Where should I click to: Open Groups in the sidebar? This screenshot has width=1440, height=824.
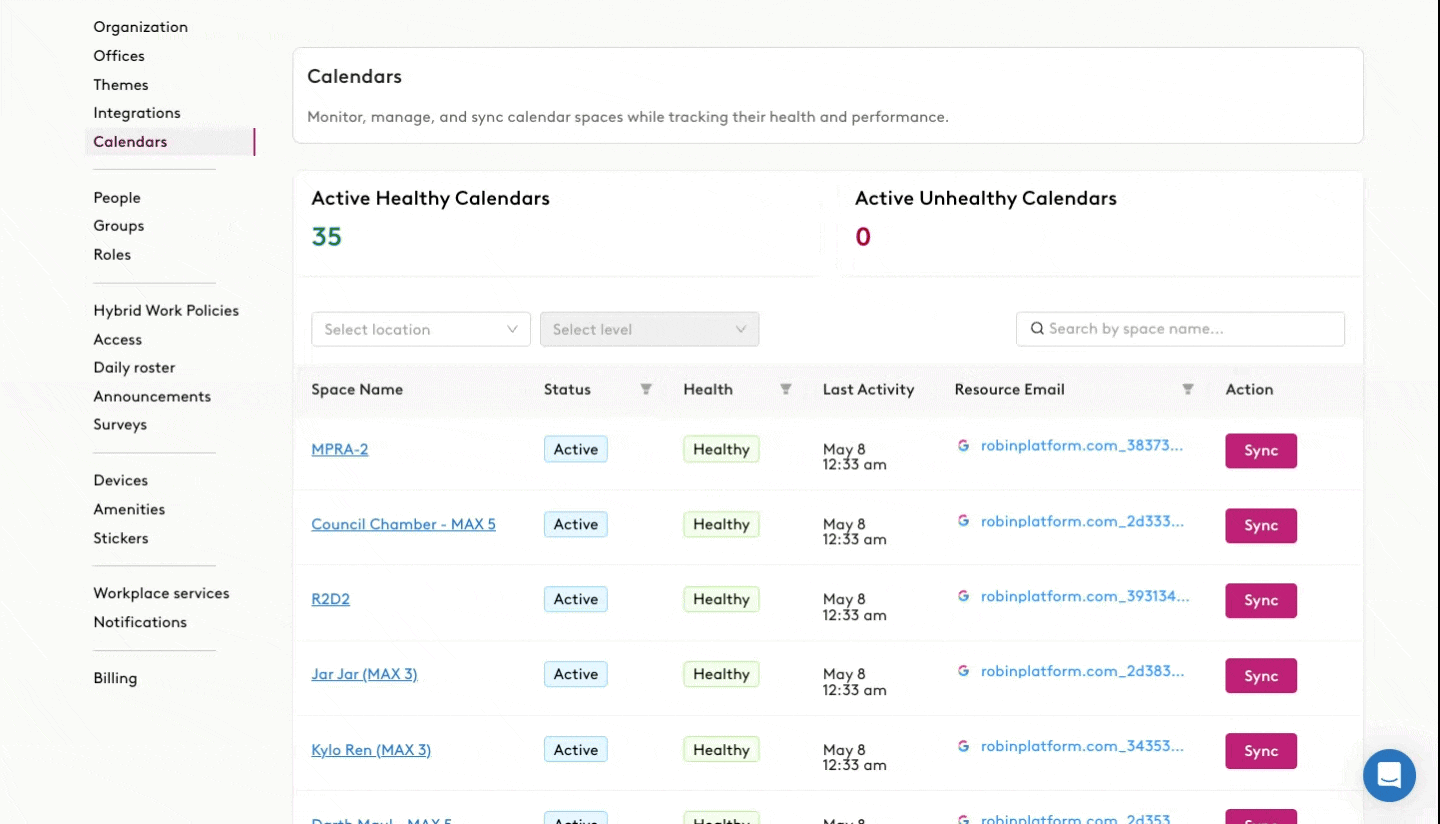click(119, 226)
